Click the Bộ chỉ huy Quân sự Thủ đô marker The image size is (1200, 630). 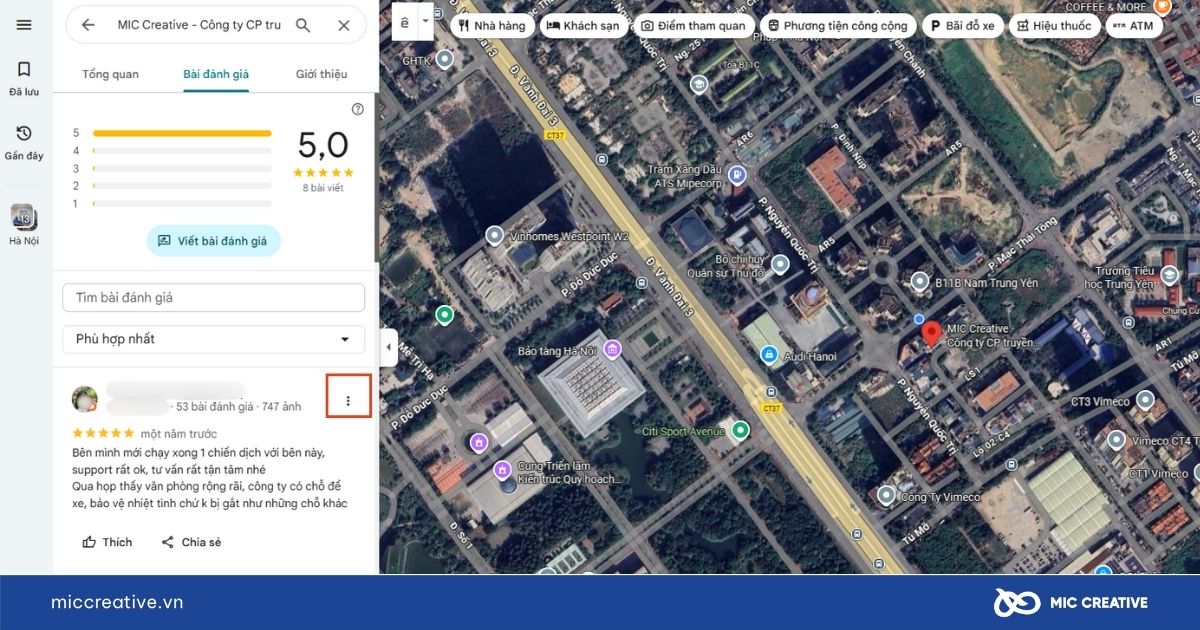coord(781,265)
